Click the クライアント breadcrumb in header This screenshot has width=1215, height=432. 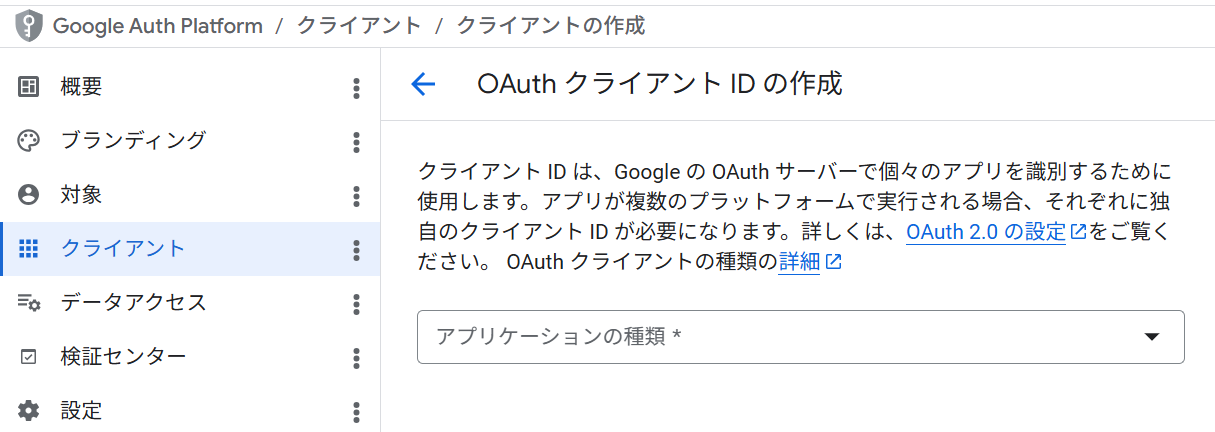(359, 26)
